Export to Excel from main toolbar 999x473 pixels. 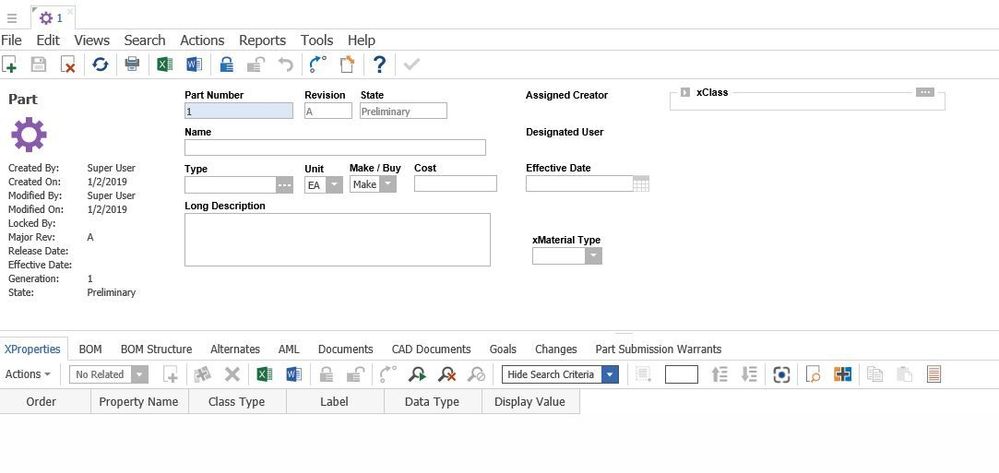pos(164,65)
